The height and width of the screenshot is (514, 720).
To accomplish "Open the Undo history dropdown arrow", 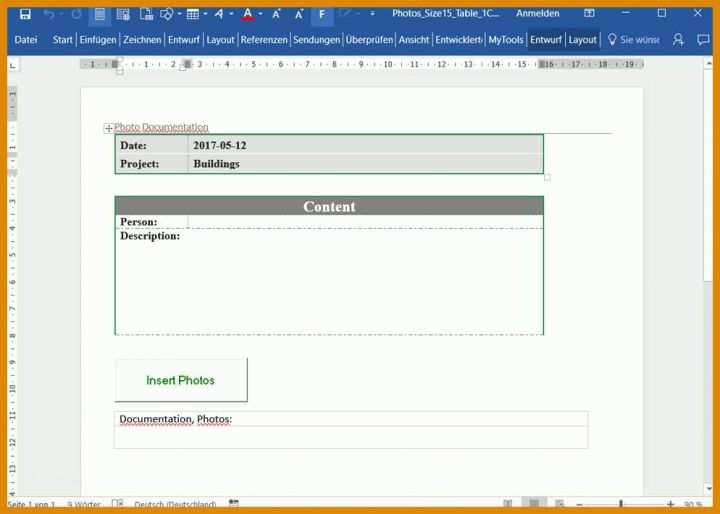I will 61,14.
